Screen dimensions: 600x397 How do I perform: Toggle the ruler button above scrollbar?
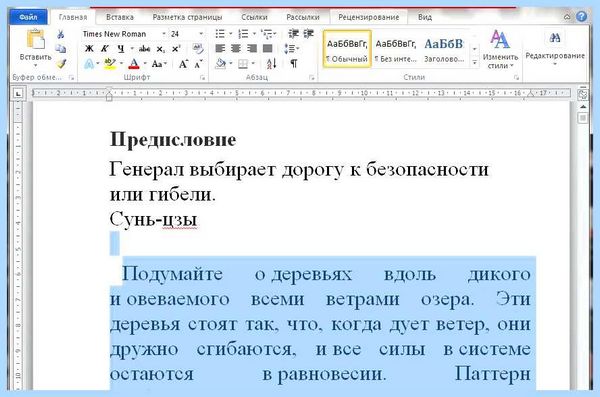pyautogui.click(x=582, y=93)
